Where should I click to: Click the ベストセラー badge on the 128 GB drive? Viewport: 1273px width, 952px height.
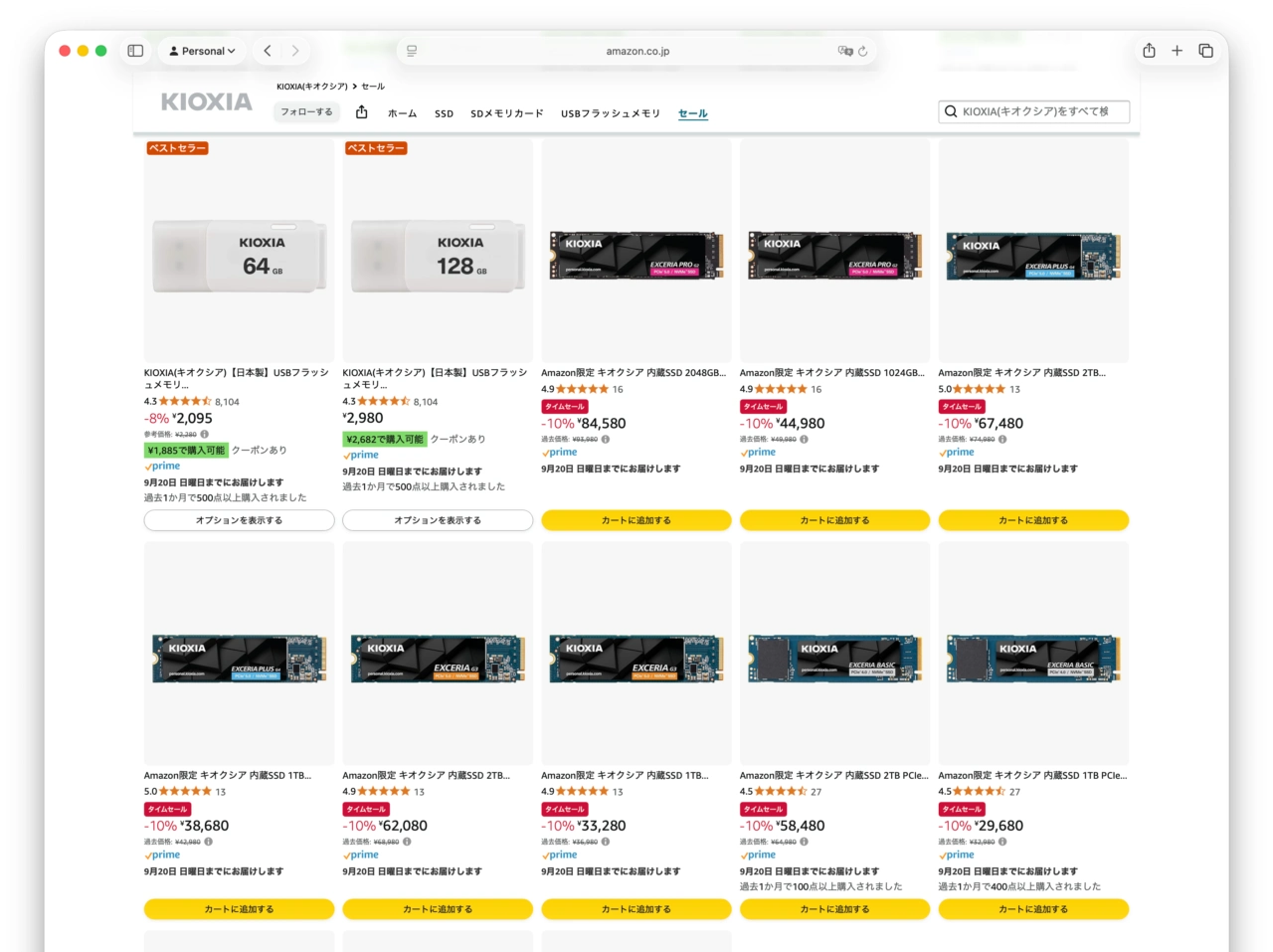(376, 148)
